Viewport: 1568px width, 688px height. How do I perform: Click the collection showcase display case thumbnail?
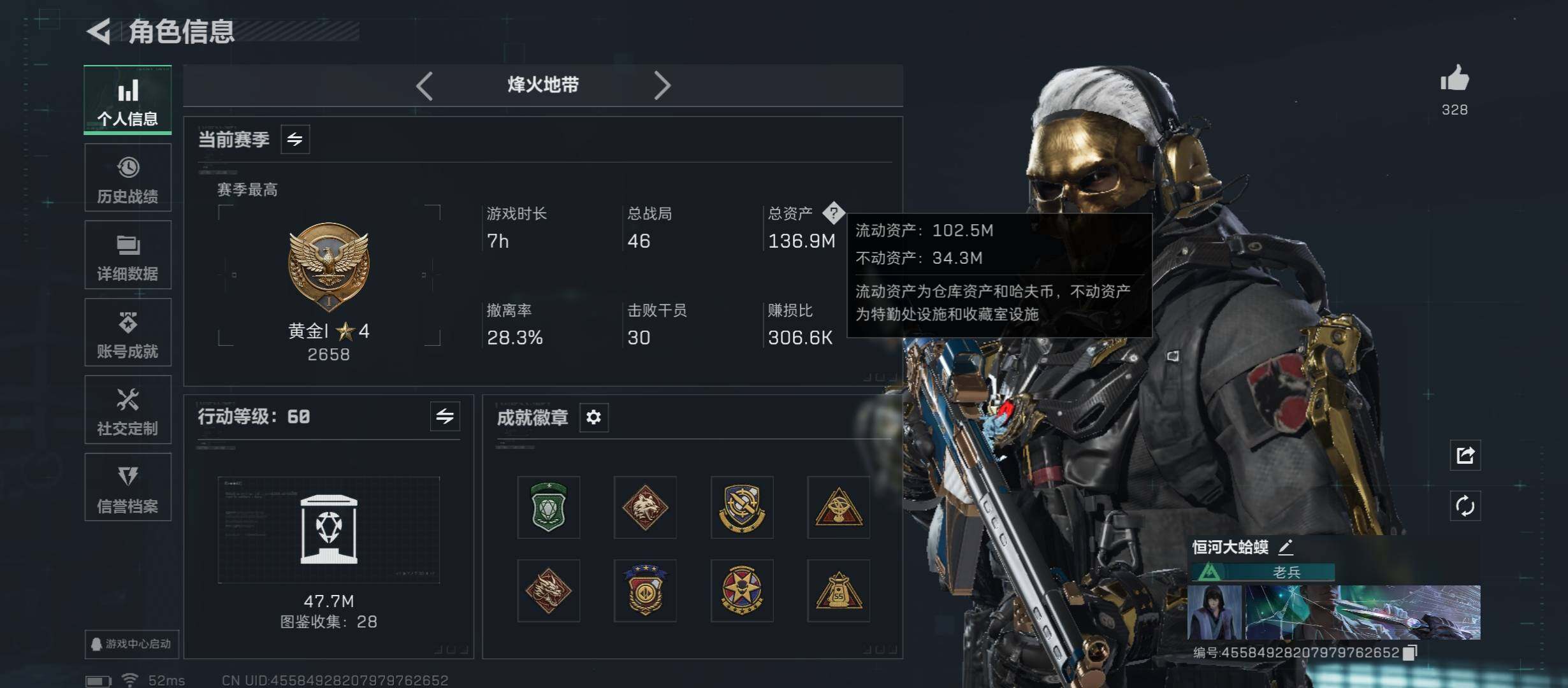coord(329,529)
